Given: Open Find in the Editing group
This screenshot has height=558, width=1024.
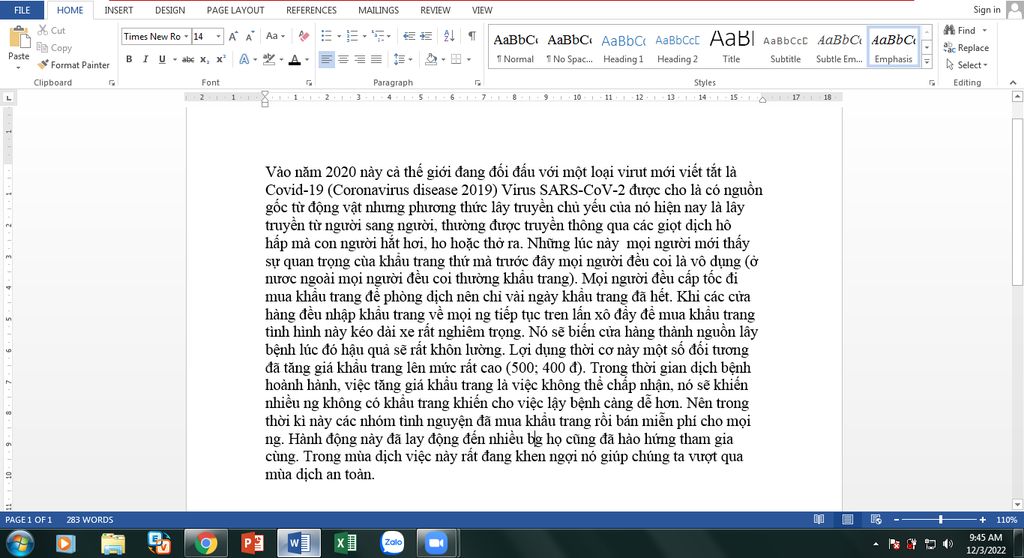Looking at the screenshot, I should [x=960, y=30].
